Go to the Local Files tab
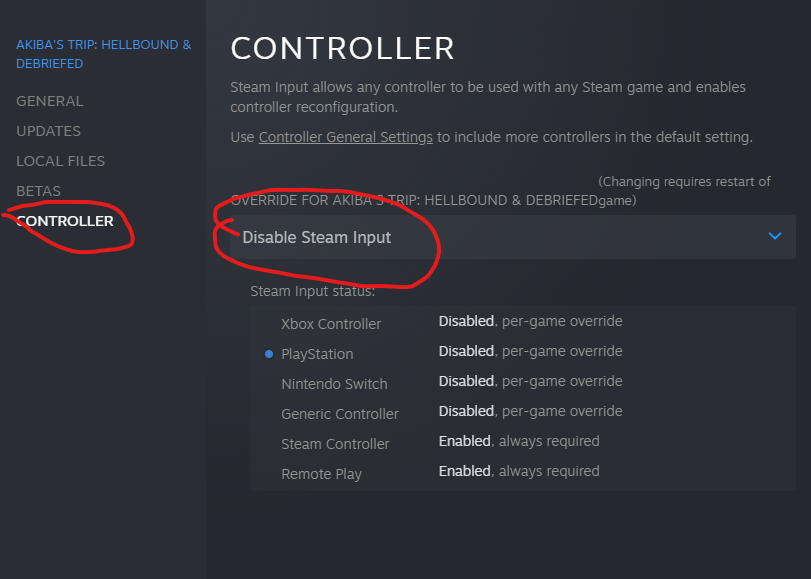 click(60, 161)
